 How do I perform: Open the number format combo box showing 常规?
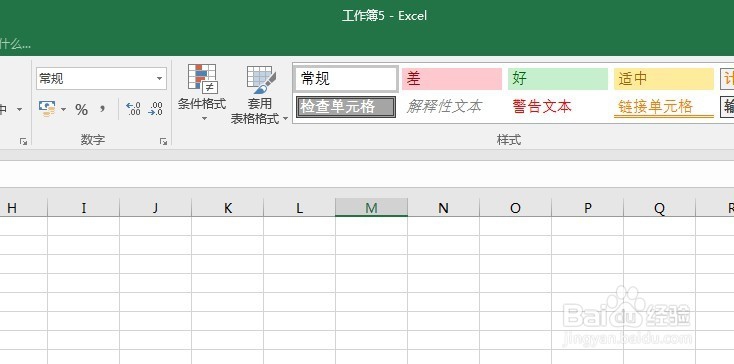[x=101, y=79]
